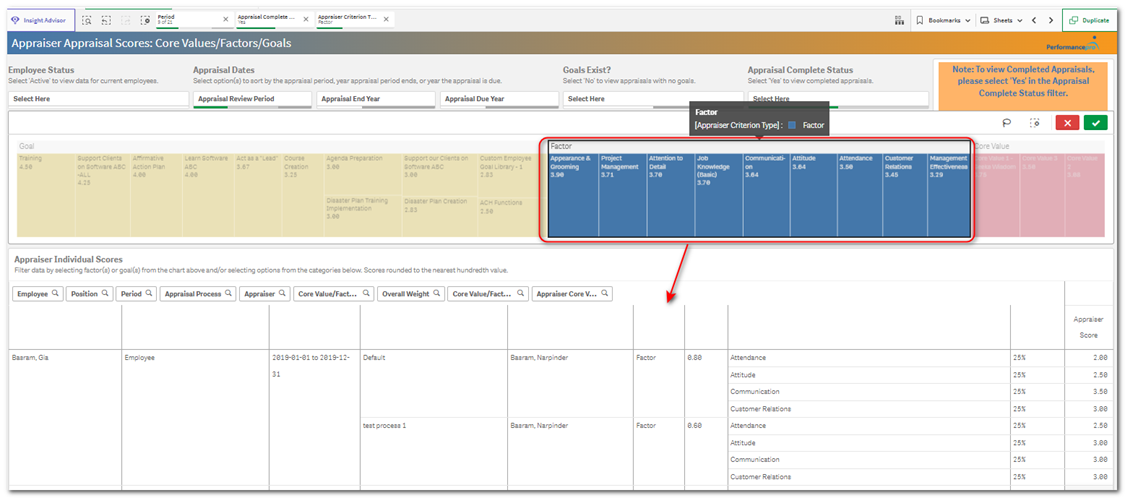
Task: Select Appearance & Grooming factor tile
Action: (573, 194)
